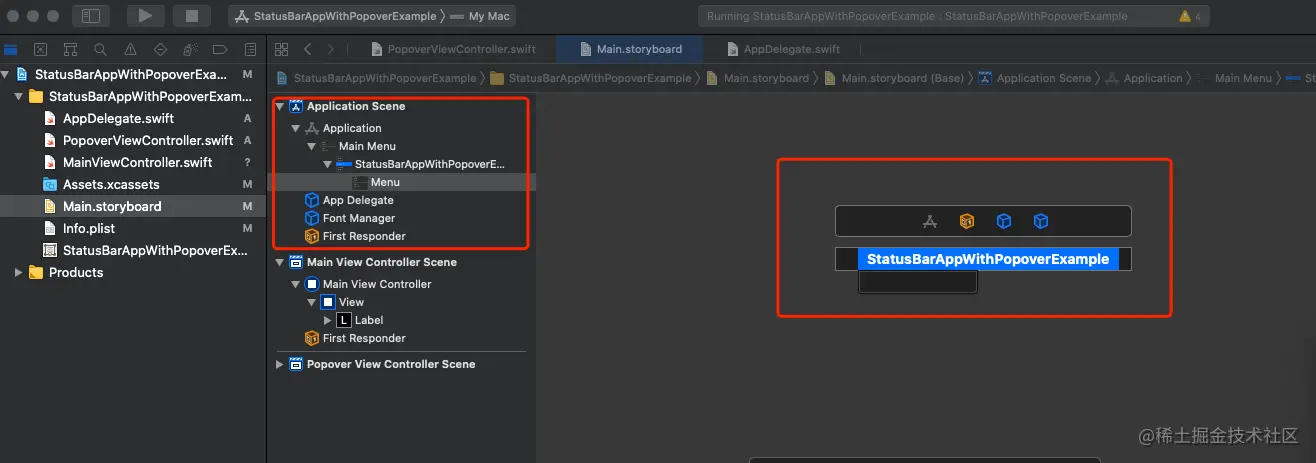Click the orange First Responder cube in the canvas dock
1316x463 pixels.
coord(966,221)
